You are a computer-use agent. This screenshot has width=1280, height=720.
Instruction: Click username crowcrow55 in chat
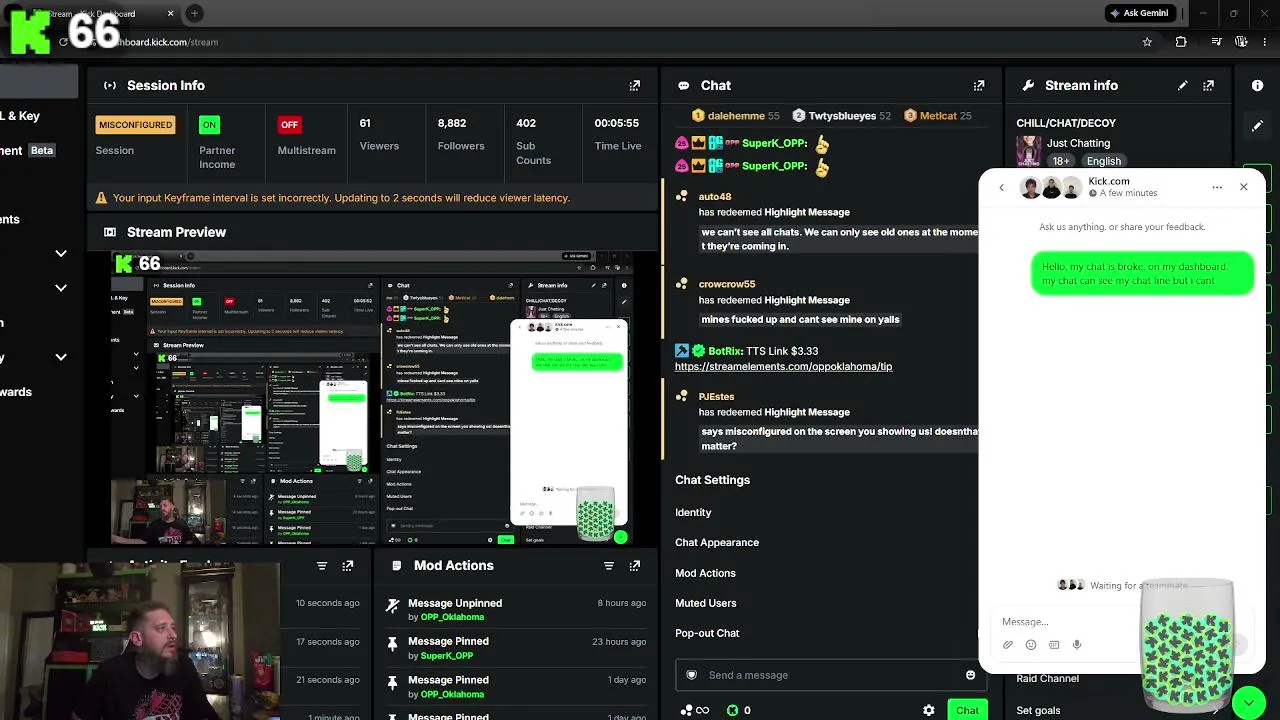coord(727,284)
